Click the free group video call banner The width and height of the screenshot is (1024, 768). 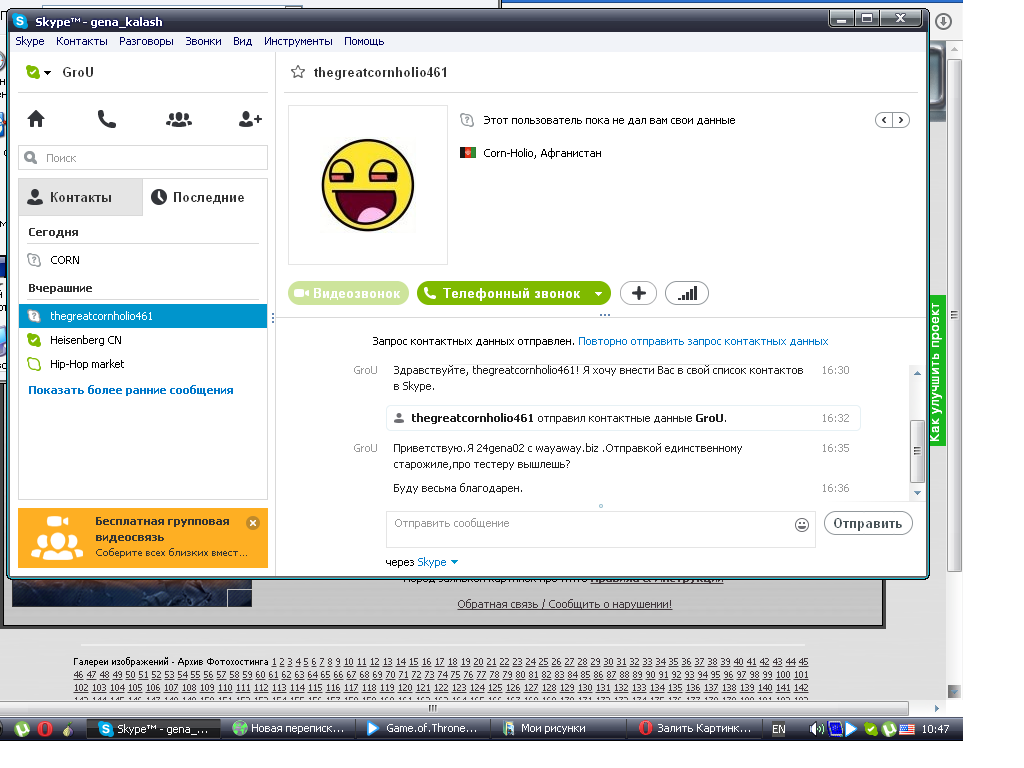click(x=143, y=537)
